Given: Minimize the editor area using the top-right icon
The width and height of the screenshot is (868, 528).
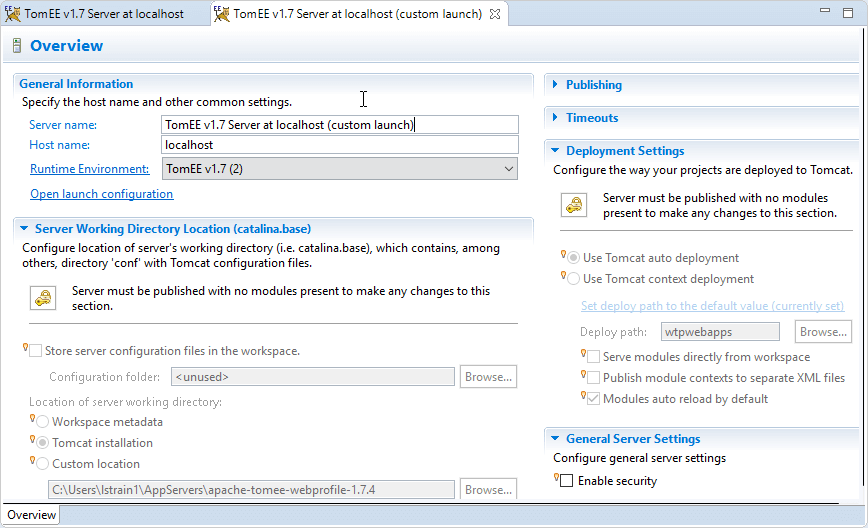Looking at the screenshot, I should (x=825, y=10).
